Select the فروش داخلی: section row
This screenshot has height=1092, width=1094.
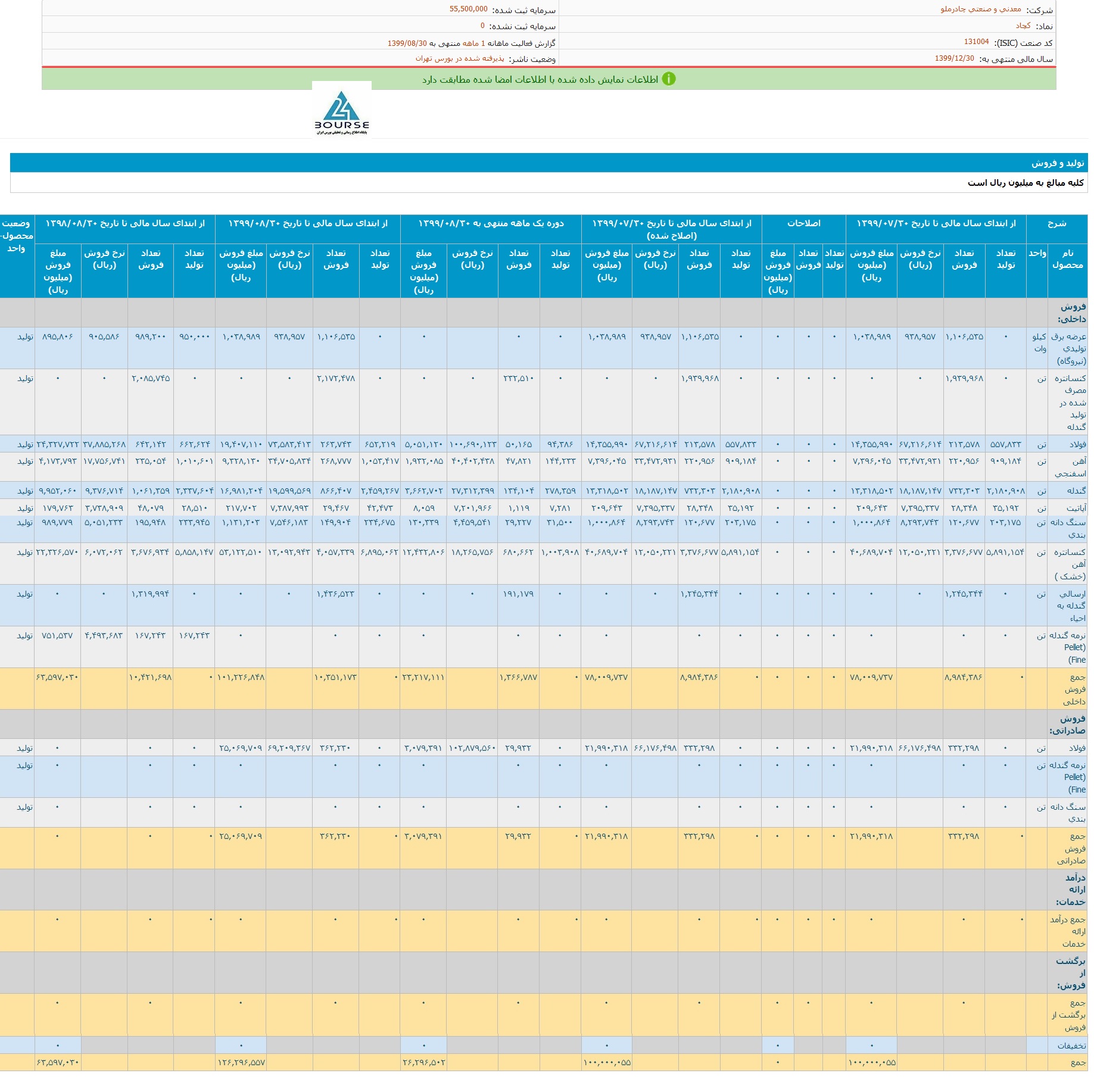[544, 313]
